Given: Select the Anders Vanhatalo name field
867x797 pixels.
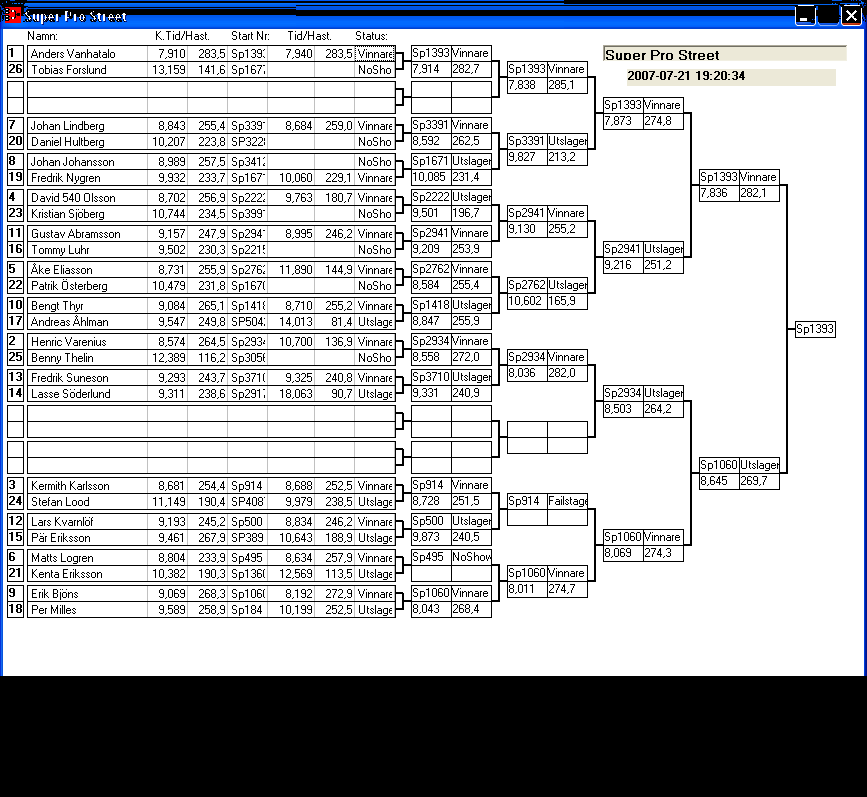Looking at the screenshot, I should pyautogui.click(x=86, y=54).
